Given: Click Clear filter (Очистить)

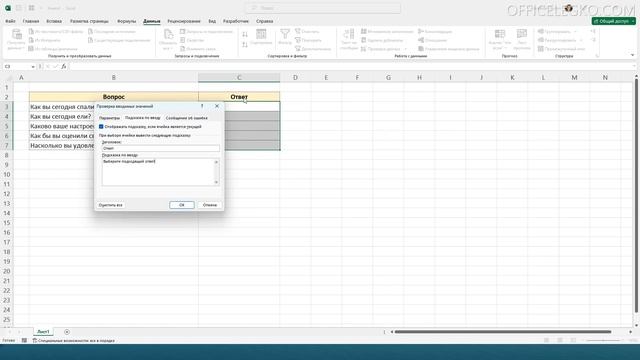Looking at the screenshot, I should point(307,31).
